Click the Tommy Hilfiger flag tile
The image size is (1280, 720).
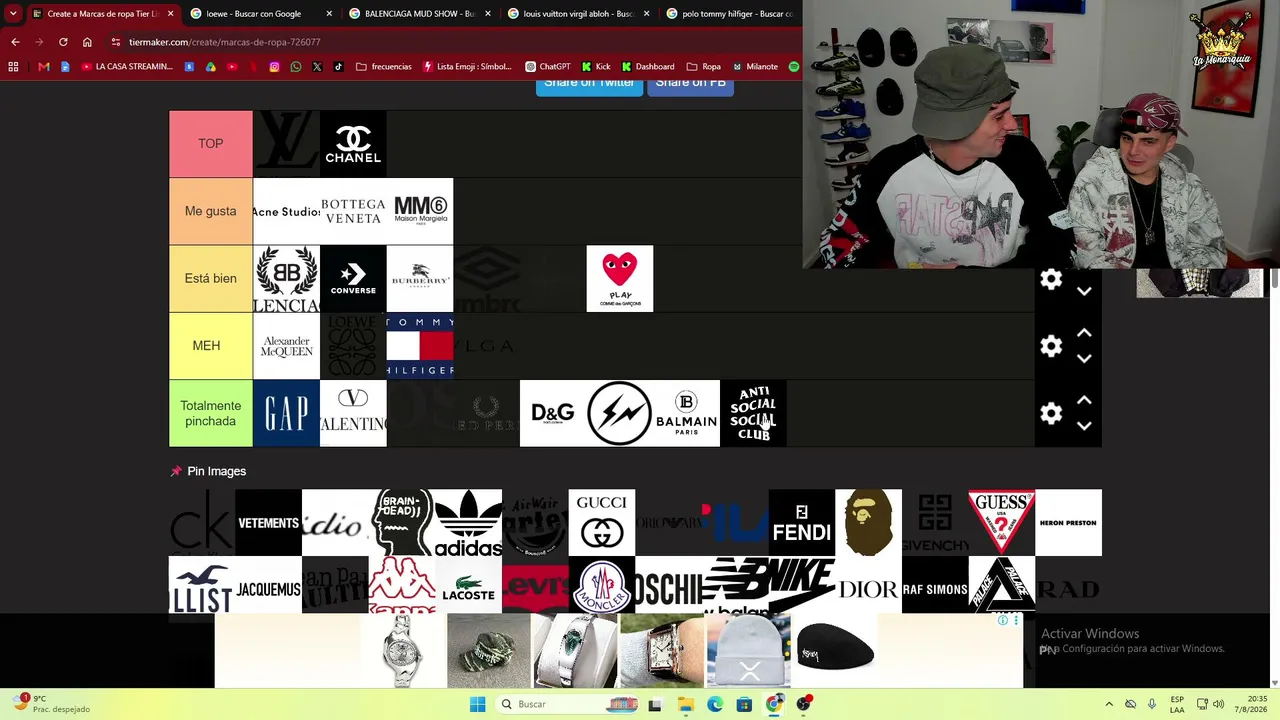[420, 346]
